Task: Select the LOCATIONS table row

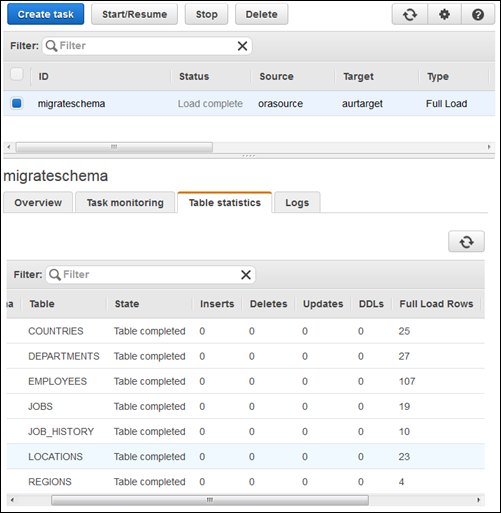Action: [x=245, y=456]
